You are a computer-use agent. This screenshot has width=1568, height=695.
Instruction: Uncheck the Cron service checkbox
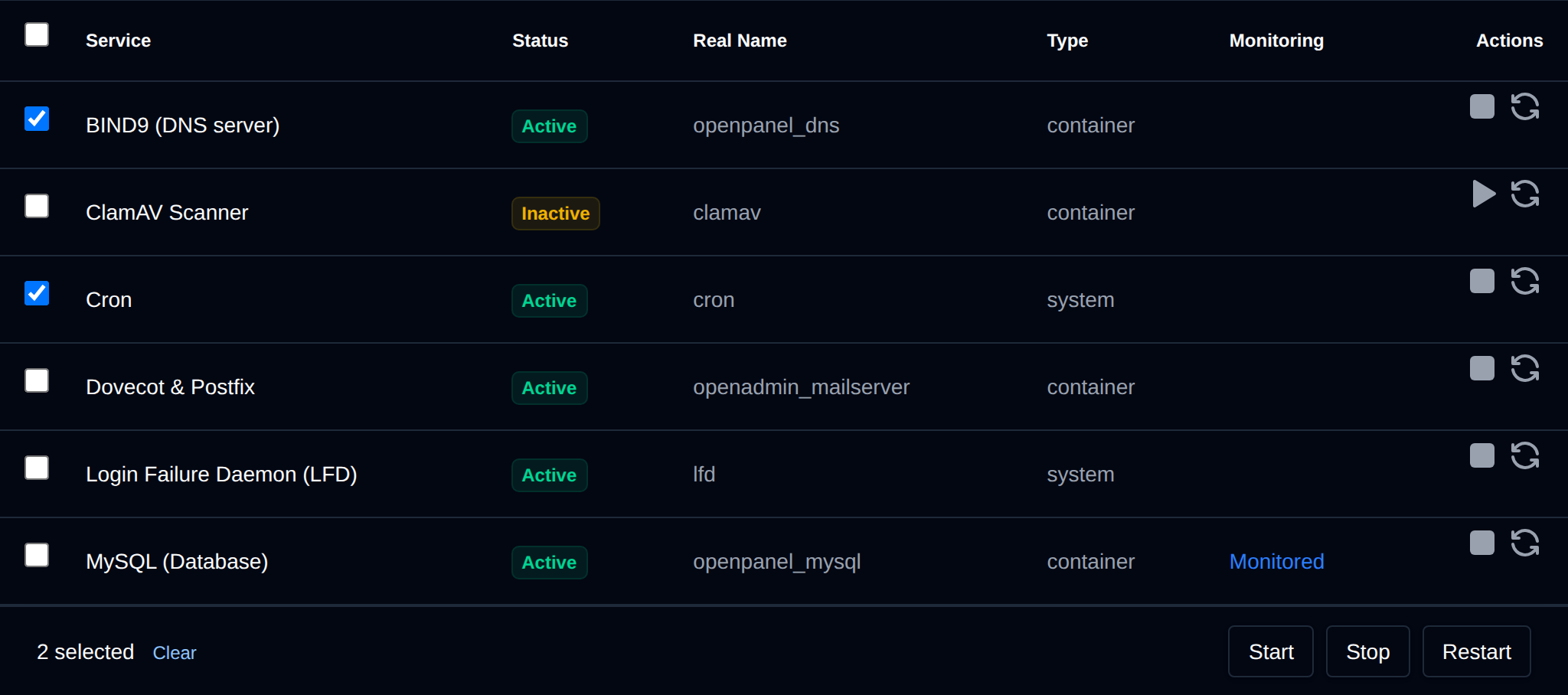37,293
